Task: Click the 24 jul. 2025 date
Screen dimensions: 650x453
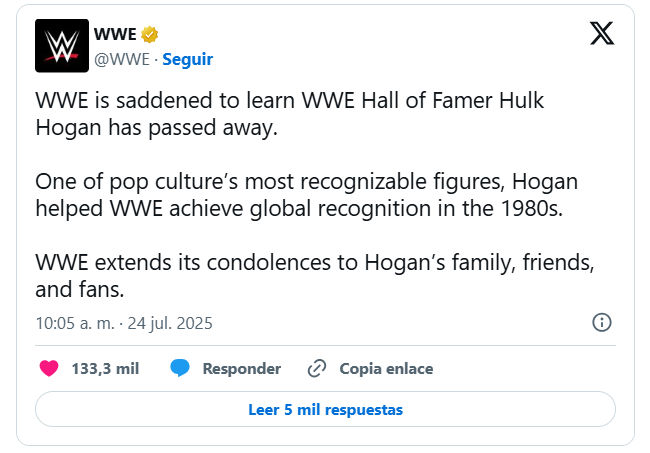Action: (170, 324)
